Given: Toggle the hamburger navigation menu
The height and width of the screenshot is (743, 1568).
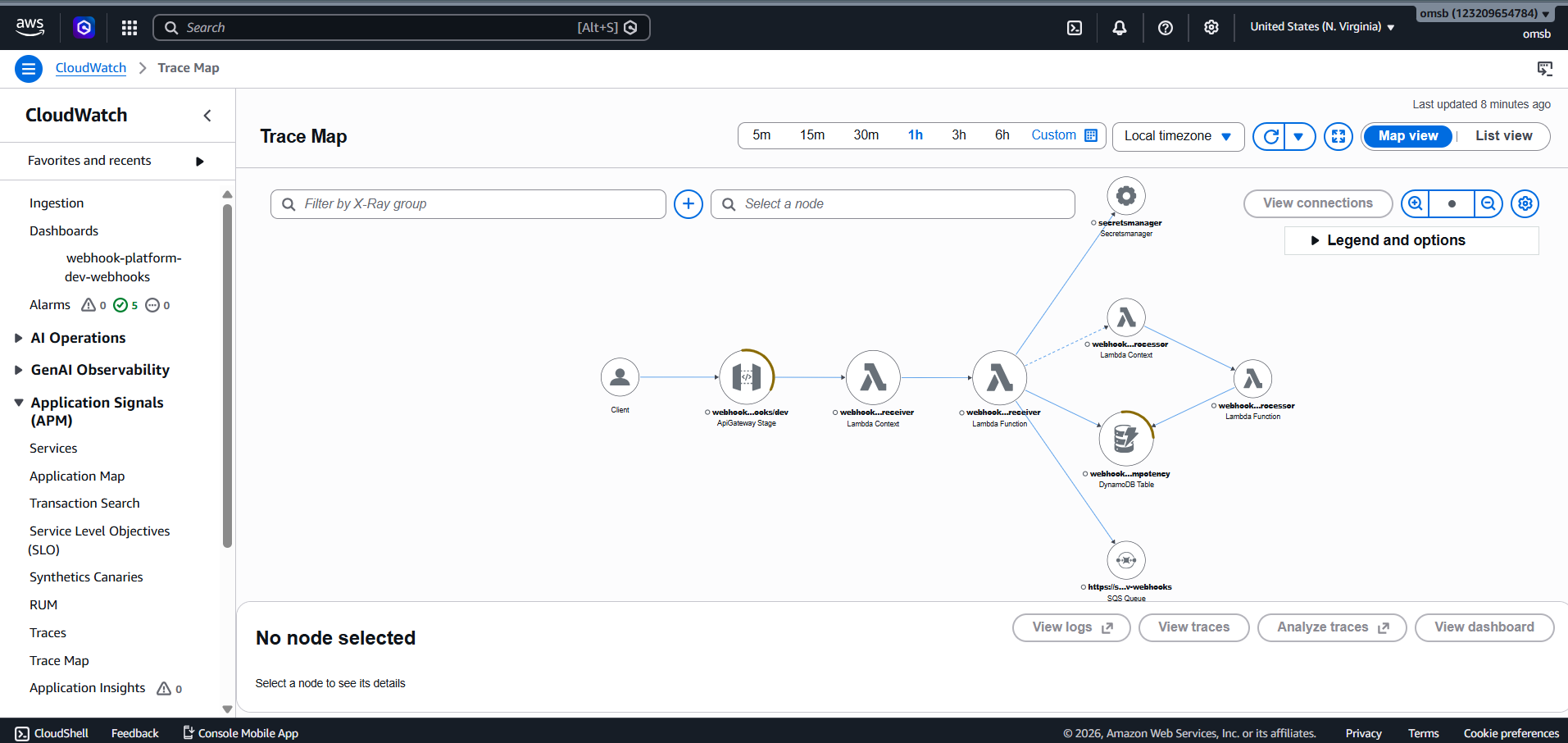Looking at the screenshot, I should coord(29,69).
